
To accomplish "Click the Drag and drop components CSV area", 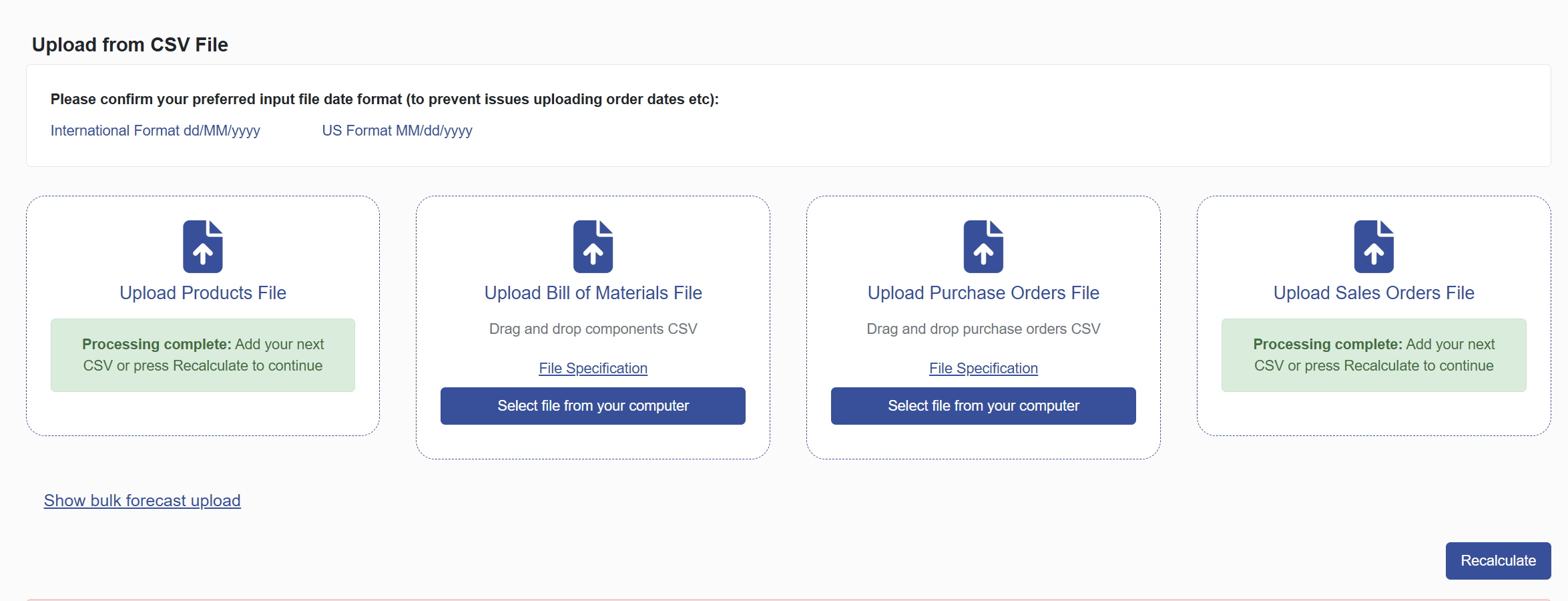I will click(593, 329).
